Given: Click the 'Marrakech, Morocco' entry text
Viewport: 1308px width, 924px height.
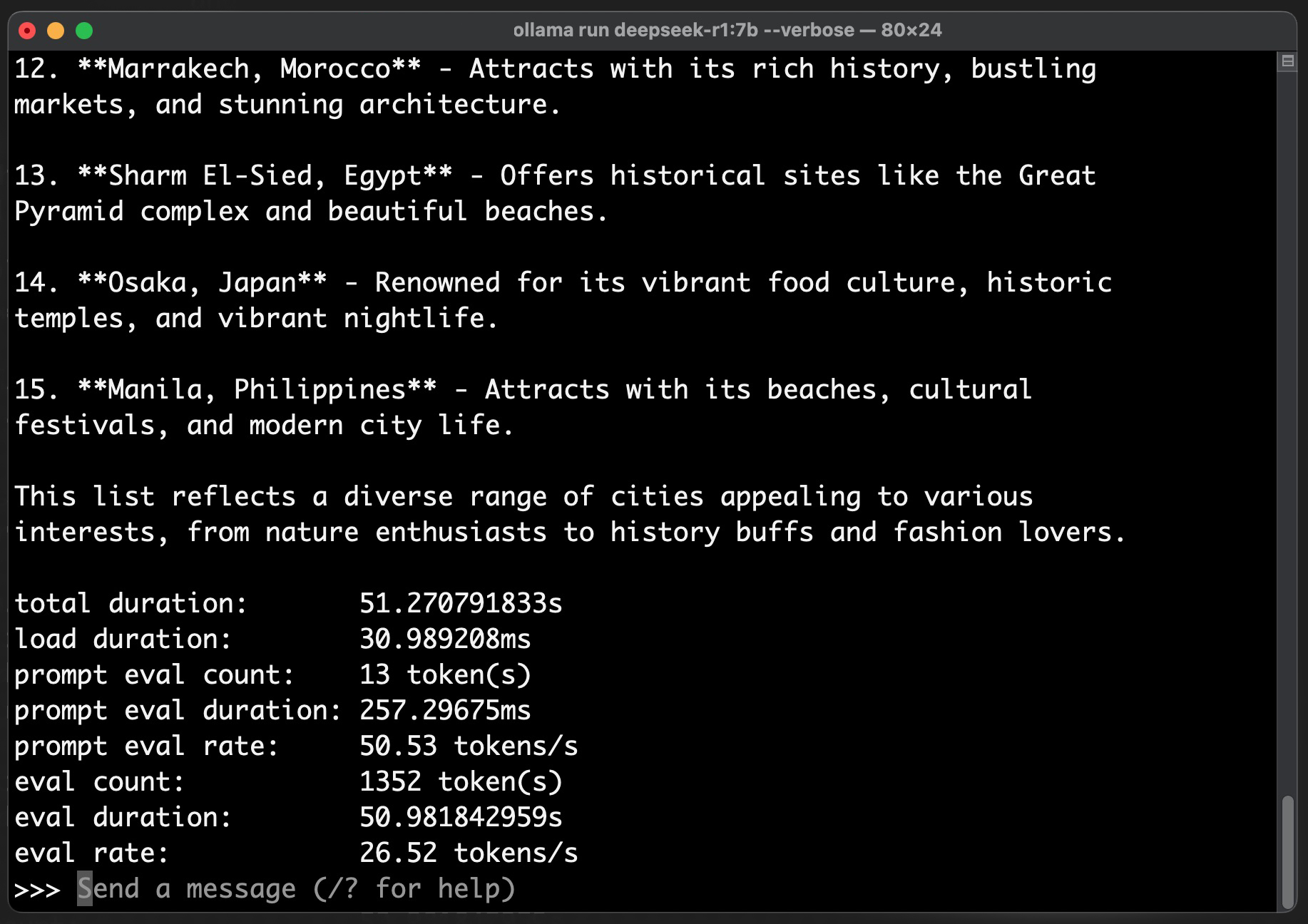Looking at the screenshot, I should click(x=249, y=69).
